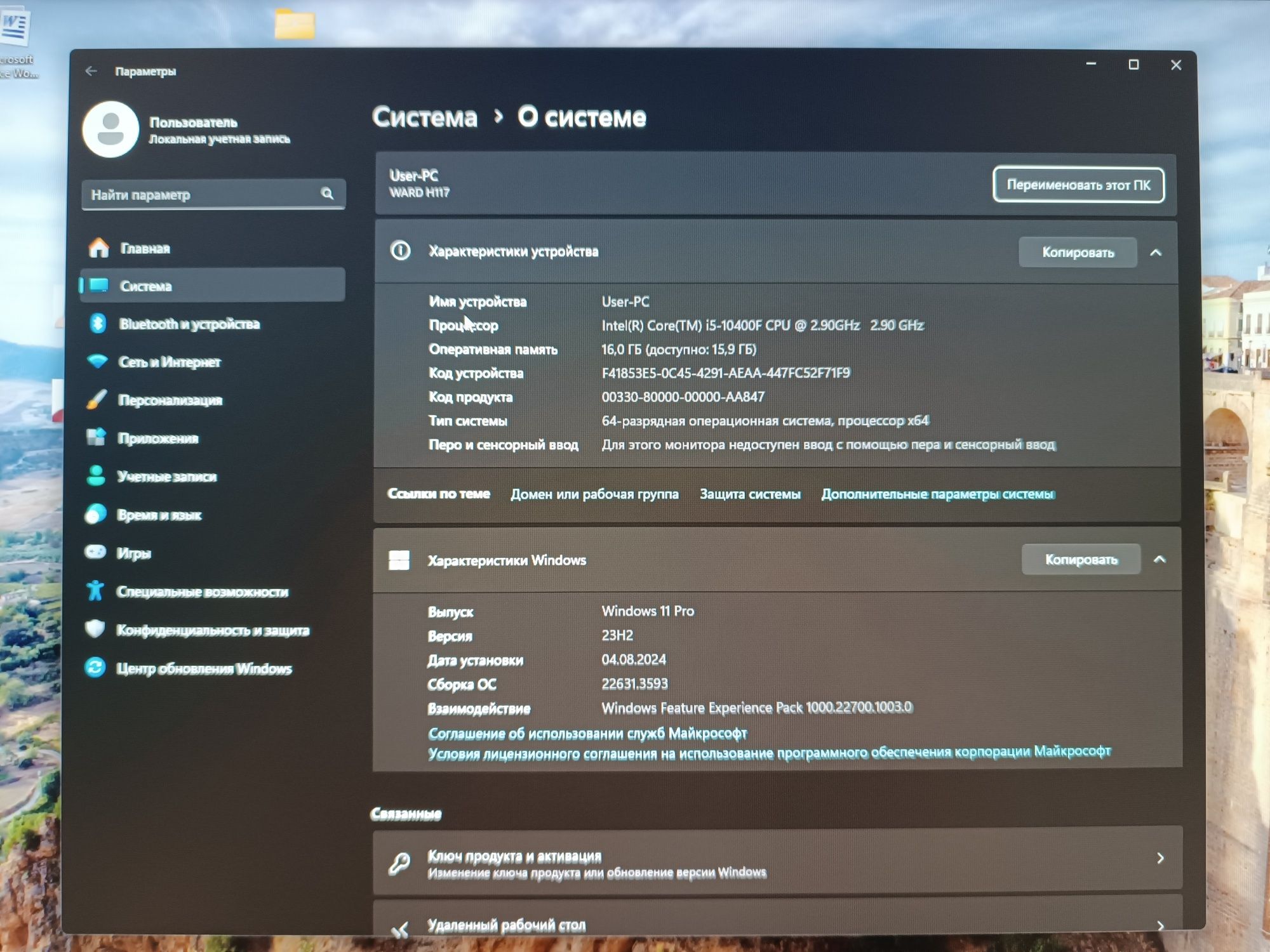Click the Удаленный рабочий стол icon
Screen dimensions: 1270x952
tap(400, 929)
